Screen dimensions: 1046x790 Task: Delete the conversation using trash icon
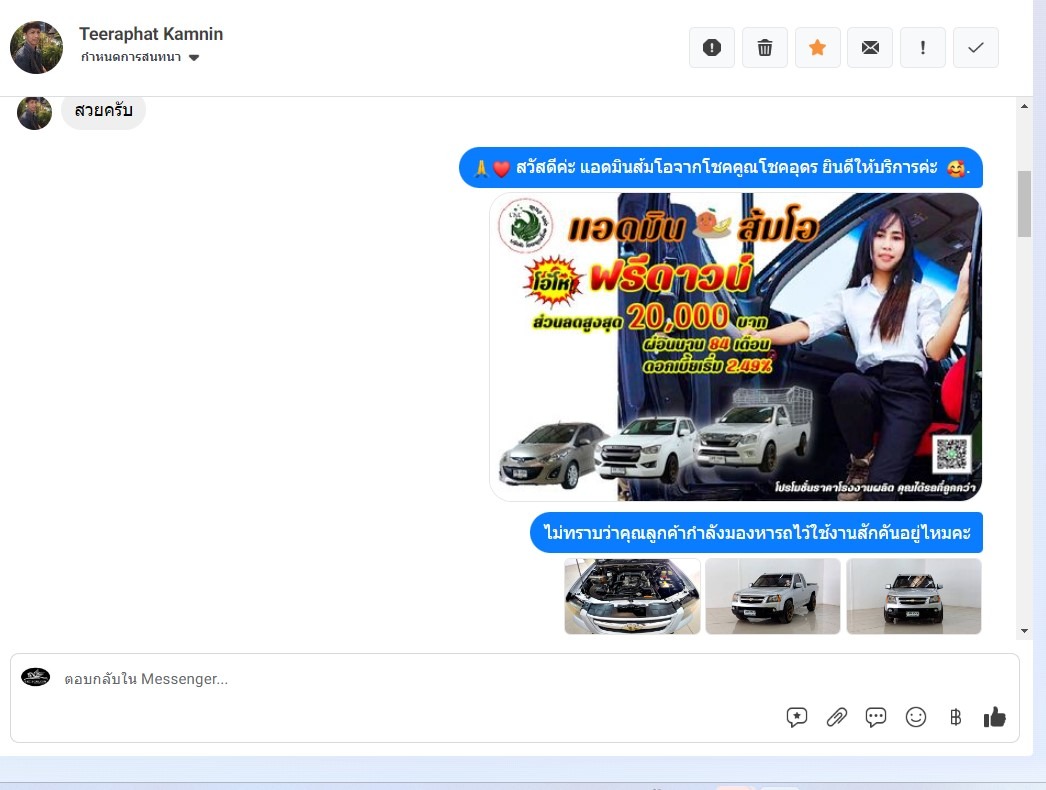[765, 48]
